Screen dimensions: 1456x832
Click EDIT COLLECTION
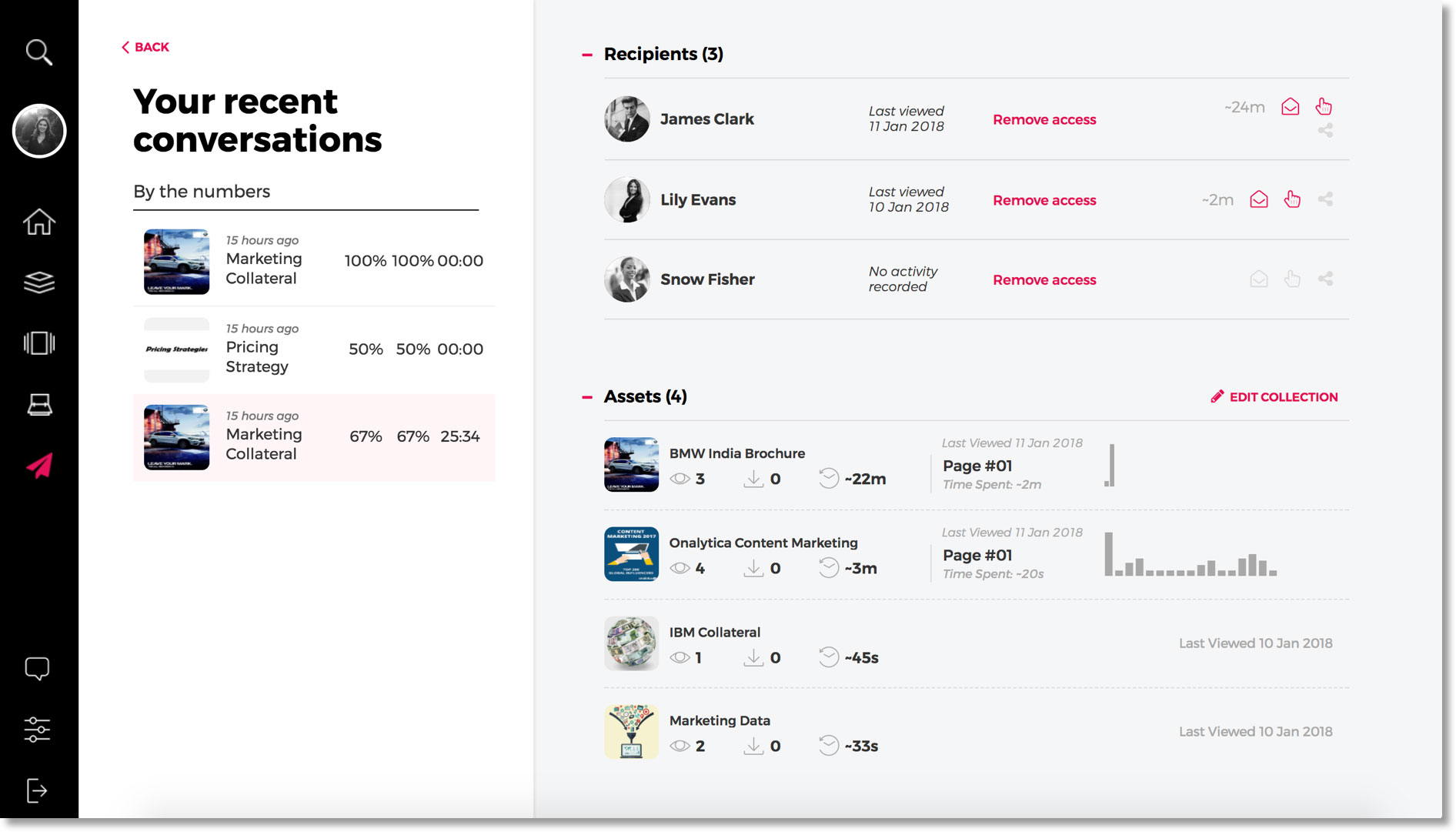(x=1274, y=397)
